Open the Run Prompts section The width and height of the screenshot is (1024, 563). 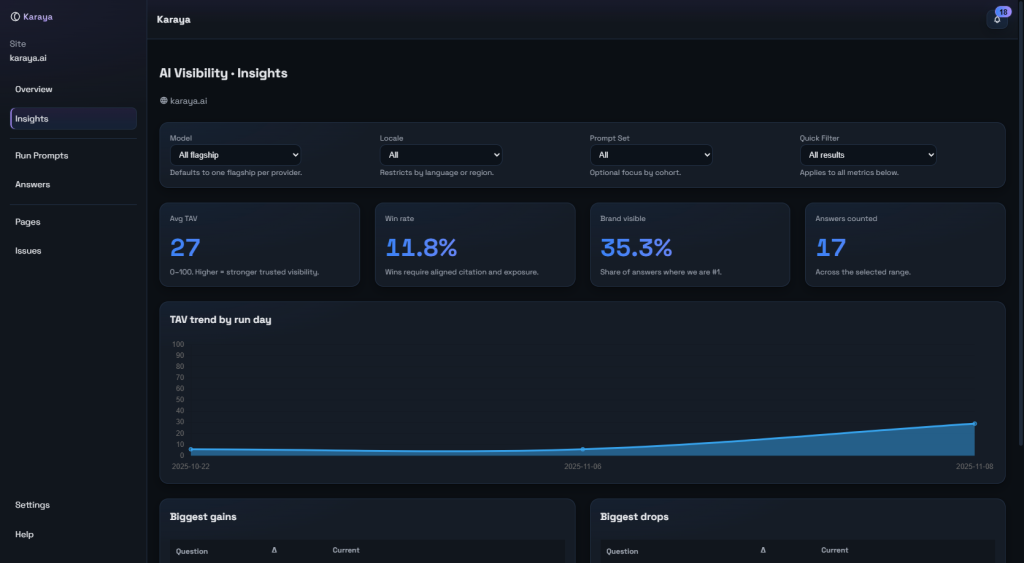click(42, 155)
